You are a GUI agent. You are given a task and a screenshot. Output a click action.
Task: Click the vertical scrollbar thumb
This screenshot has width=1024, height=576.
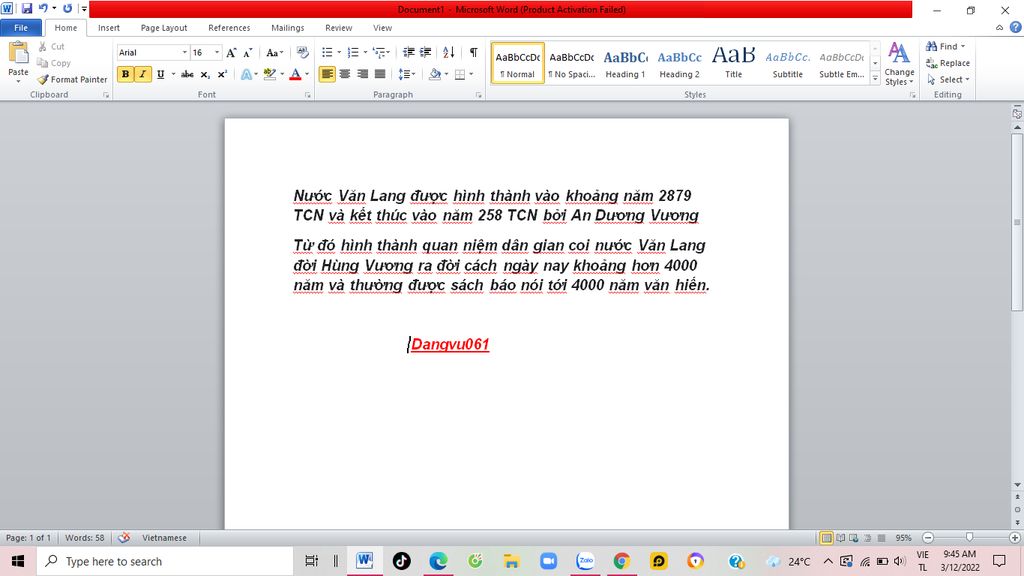[1017, 222]
